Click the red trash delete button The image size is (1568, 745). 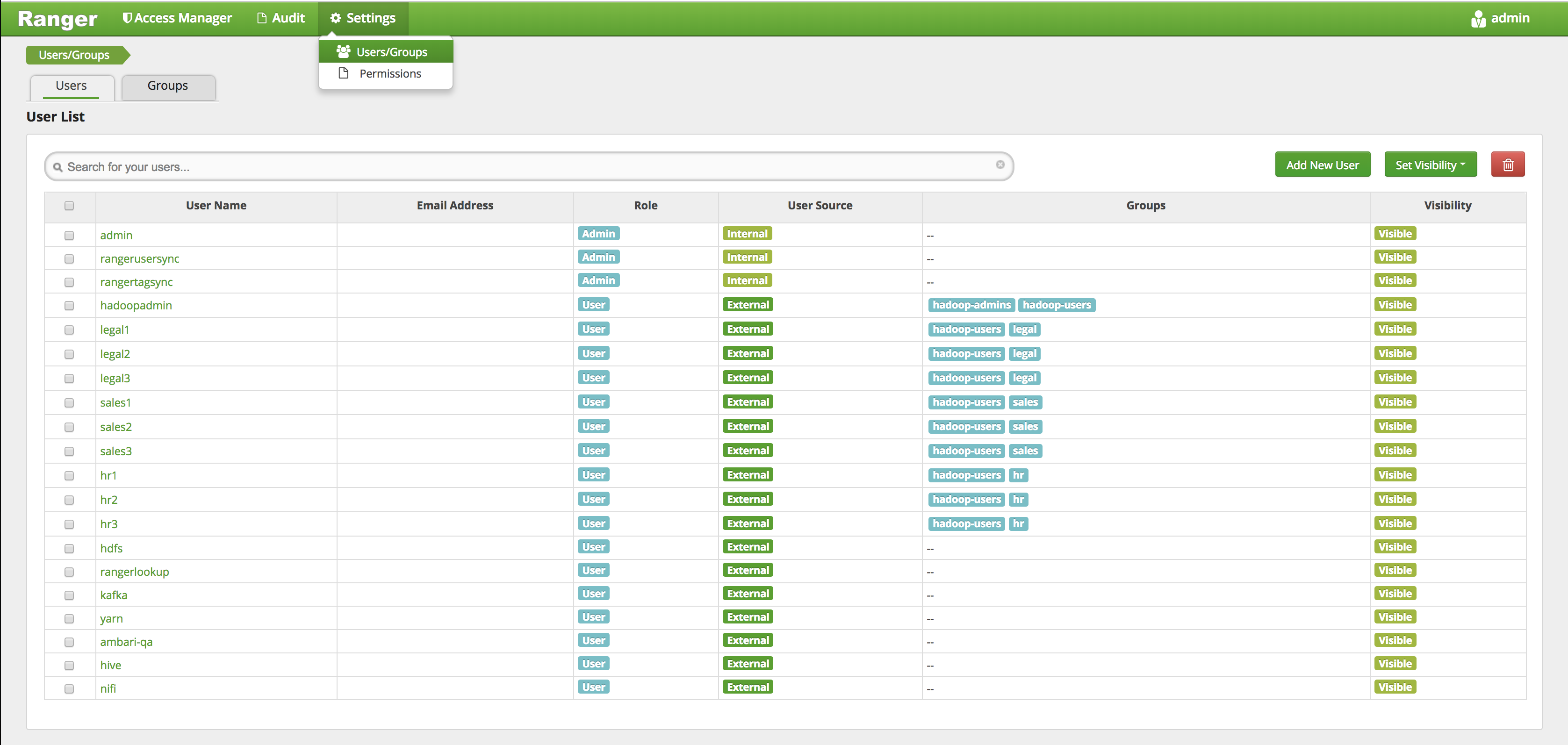tap(1508, 165)
